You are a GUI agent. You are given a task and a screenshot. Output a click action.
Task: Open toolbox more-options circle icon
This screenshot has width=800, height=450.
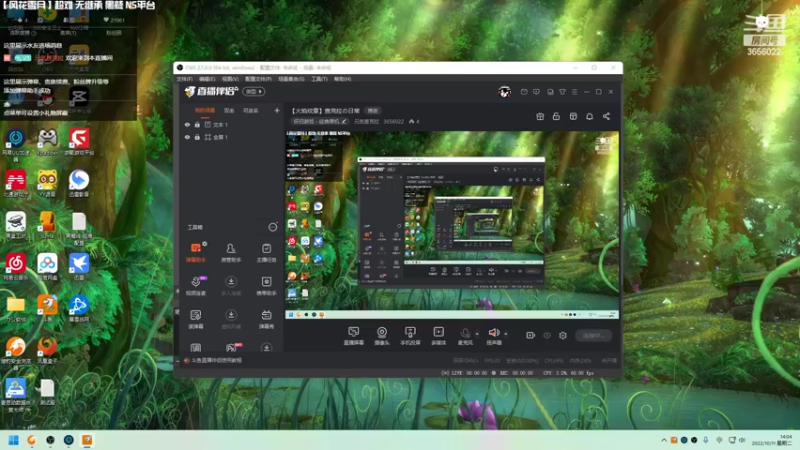click(x=273, y=227)
